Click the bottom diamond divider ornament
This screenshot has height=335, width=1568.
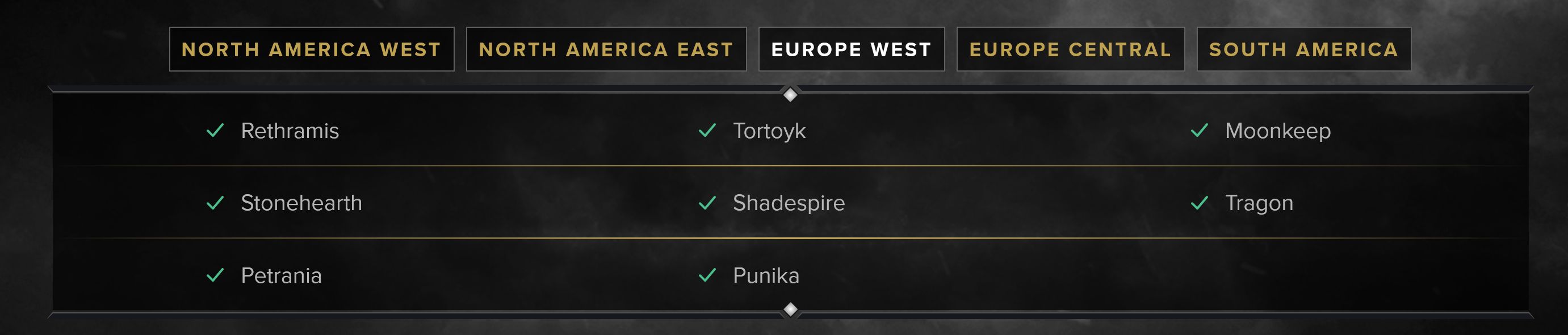click(790, 309)
